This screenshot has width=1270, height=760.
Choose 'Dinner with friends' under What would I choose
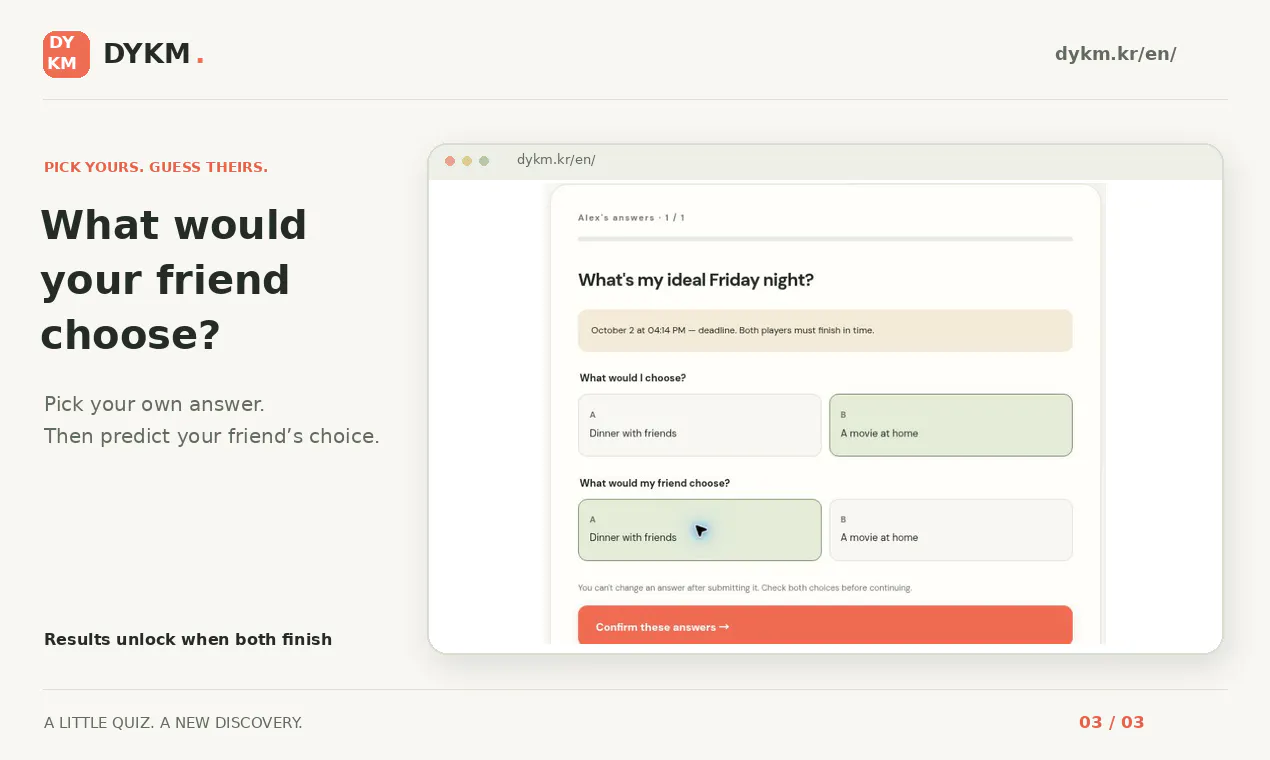[x=700, y=425]
